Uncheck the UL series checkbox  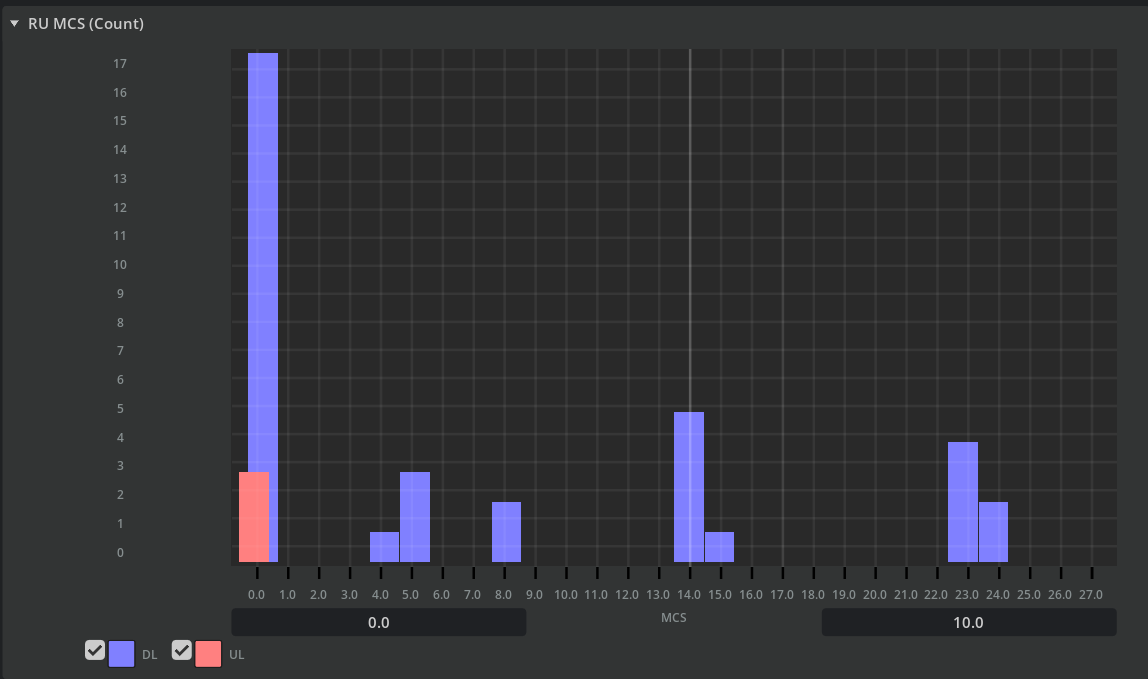click(181, 651)
